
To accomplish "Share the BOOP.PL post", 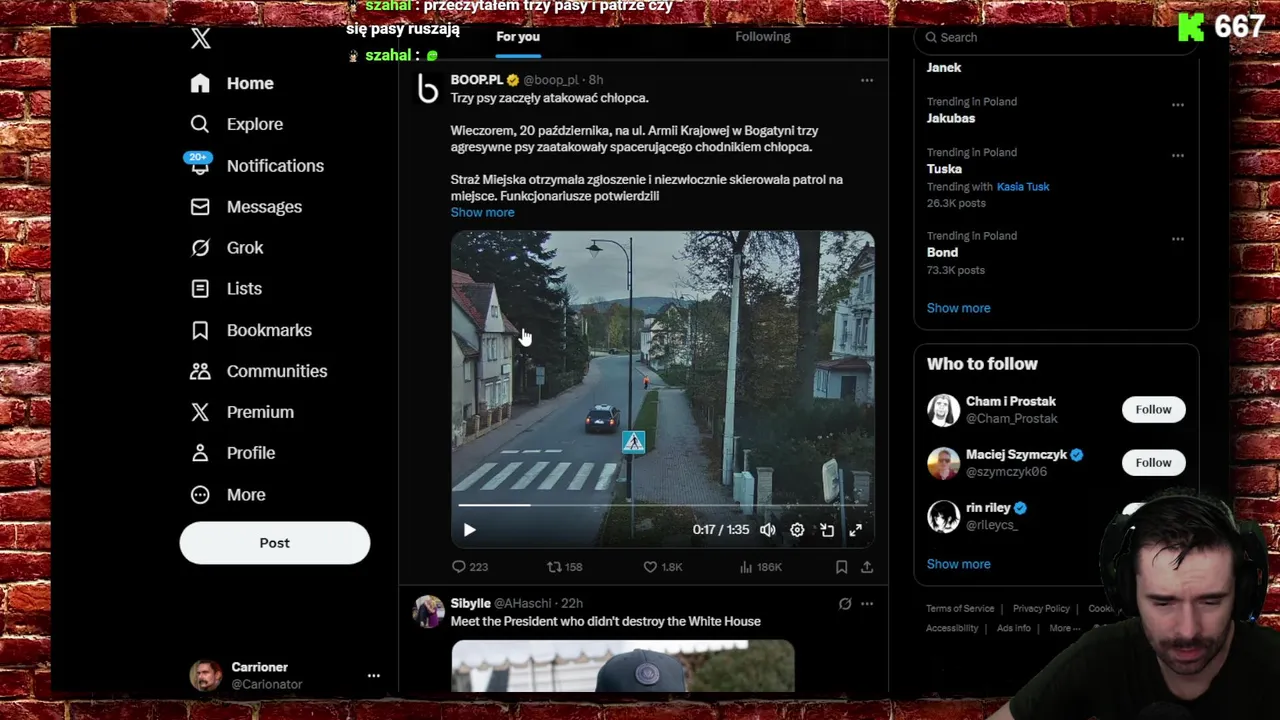I will [867, 567].
